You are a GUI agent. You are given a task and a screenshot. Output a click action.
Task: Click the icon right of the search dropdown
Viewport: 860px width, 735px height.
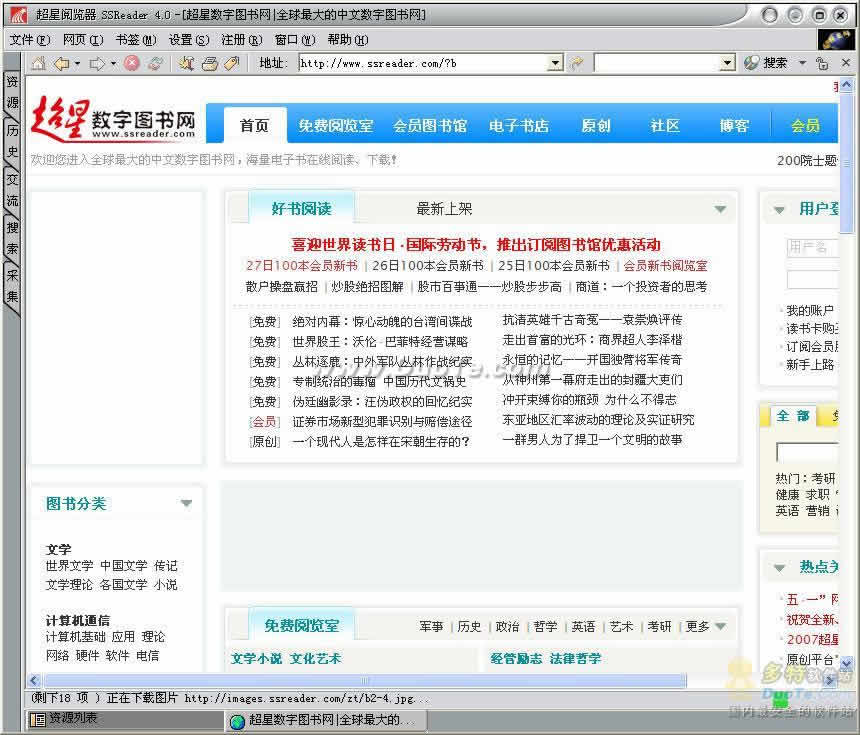point(822,63)
